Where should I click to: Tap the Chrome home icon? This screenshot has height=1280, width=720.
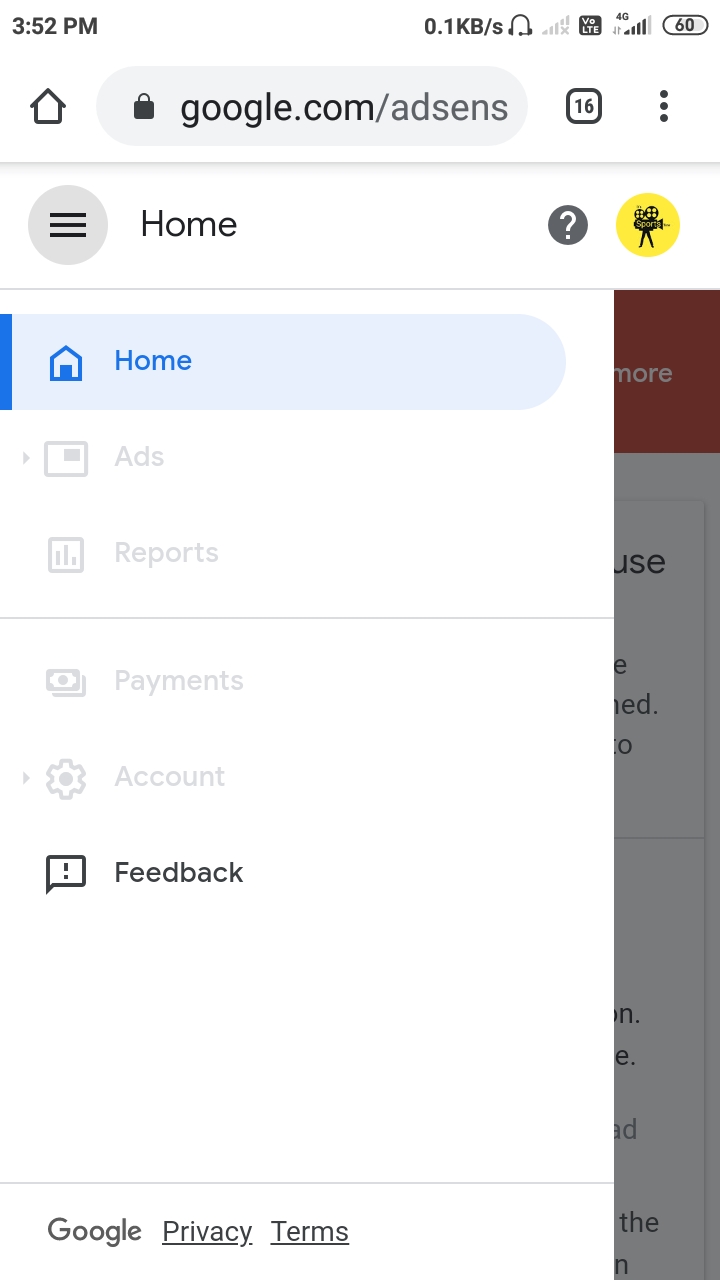[x=48, y=106]
